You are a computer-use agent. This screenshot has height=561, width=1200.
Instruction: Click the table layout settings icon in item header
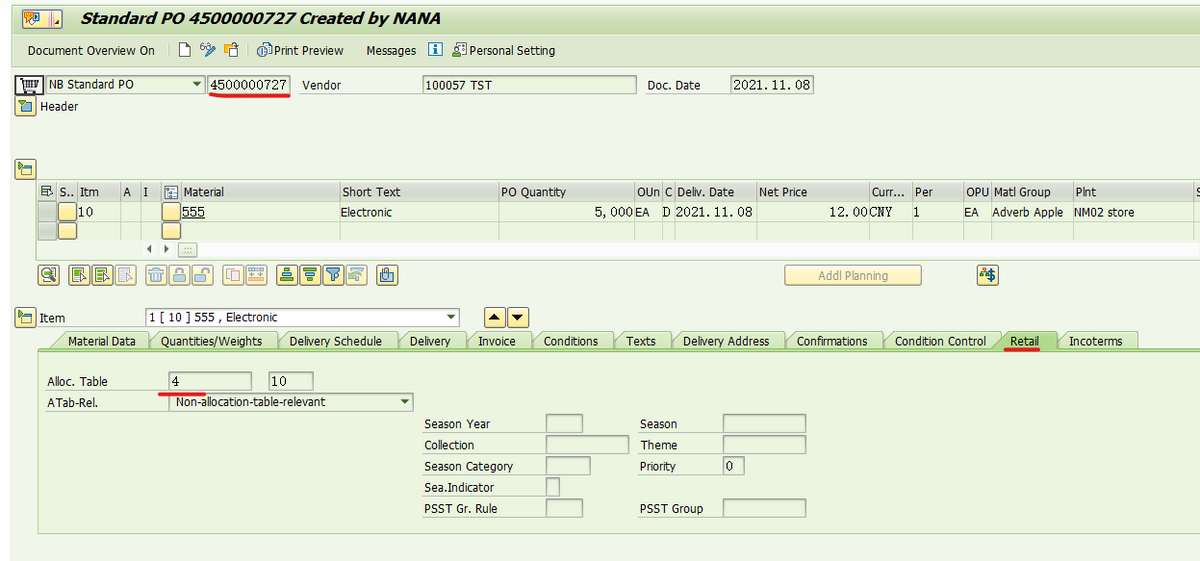click(x=47, y=191)
